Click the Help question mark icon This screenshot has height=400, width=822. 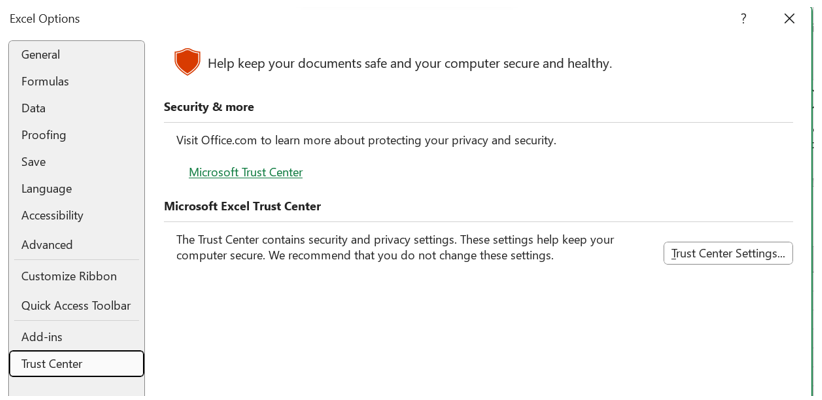tap(743, 19)
